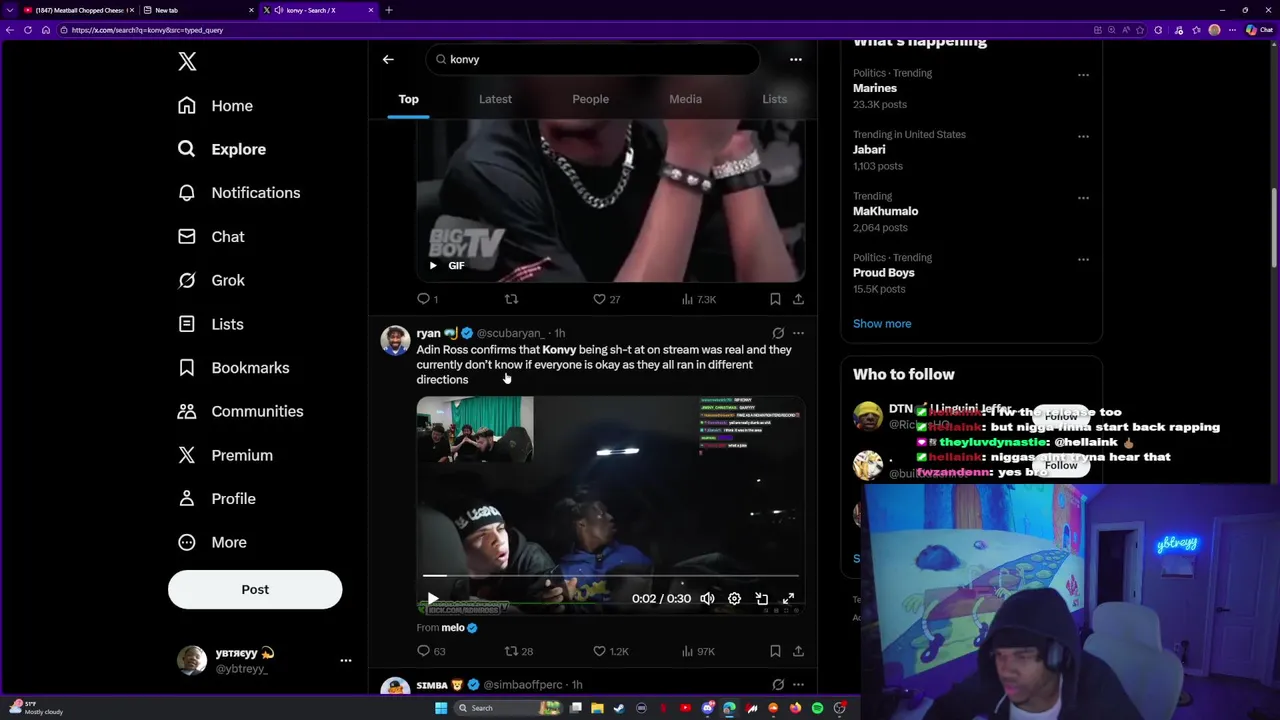1280x720 pixels.
Task: Go to Home in sidebar
Action: pyautogui.click(x=215, y=106)
